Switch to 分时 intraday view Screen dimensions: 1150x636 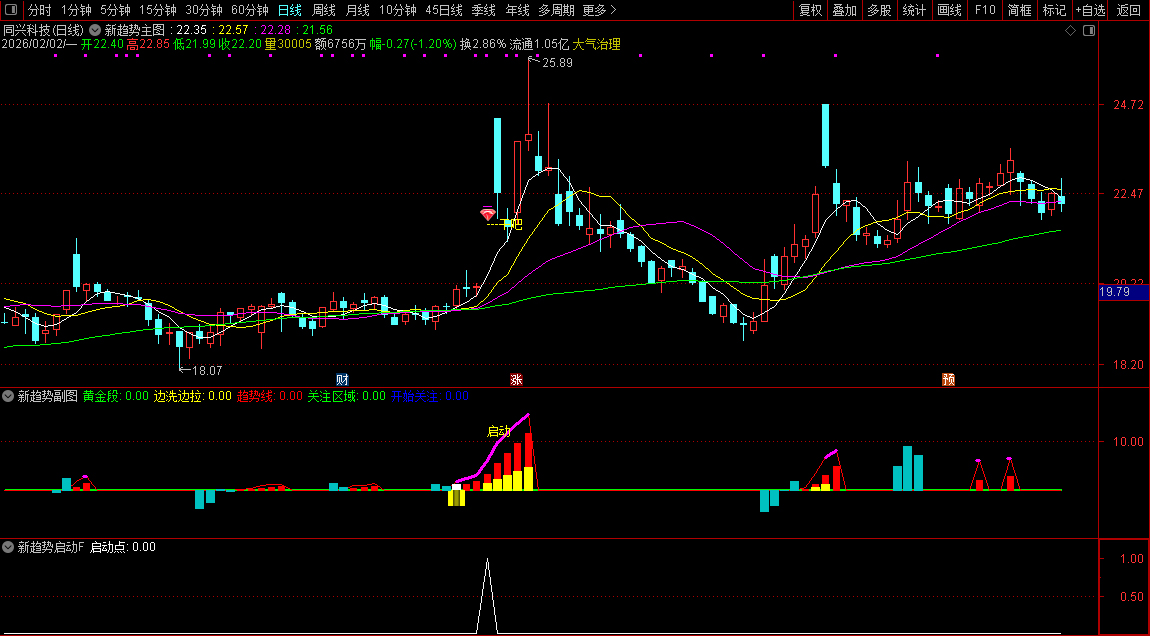pos(39,10)
